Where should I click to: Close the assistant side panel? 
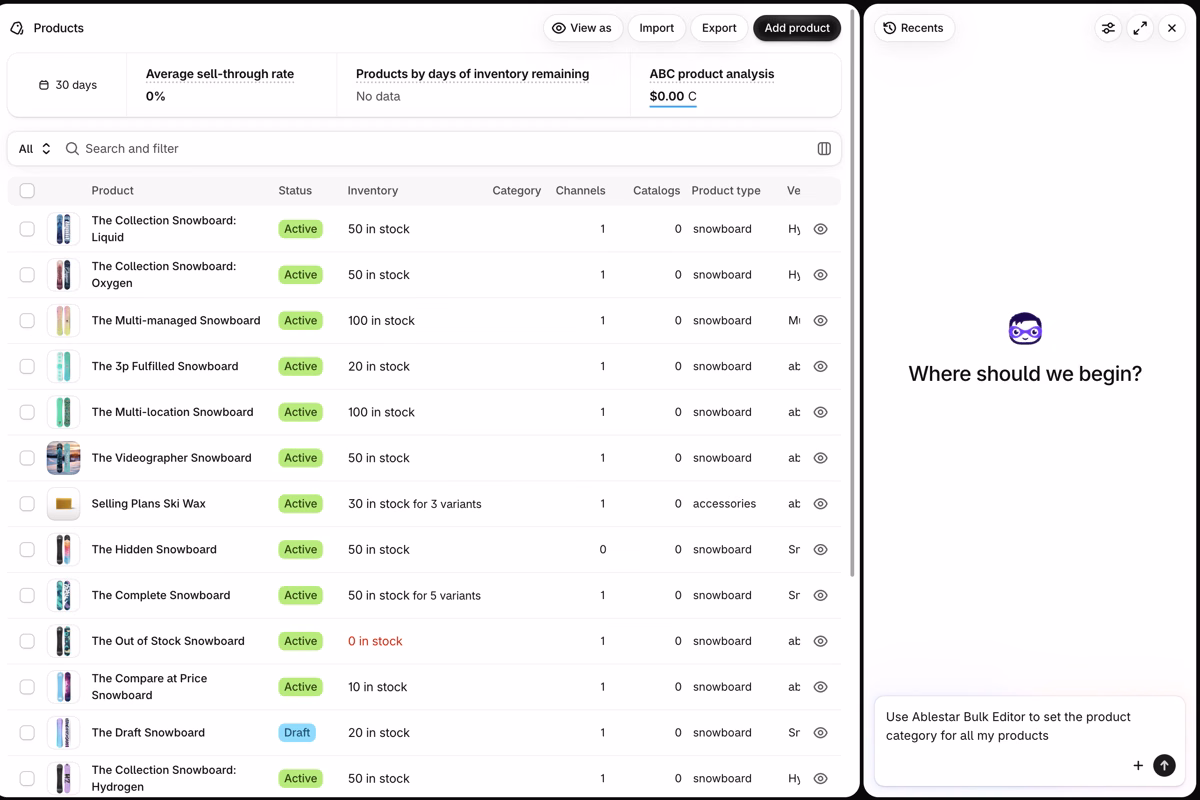tap(1172, 28)
